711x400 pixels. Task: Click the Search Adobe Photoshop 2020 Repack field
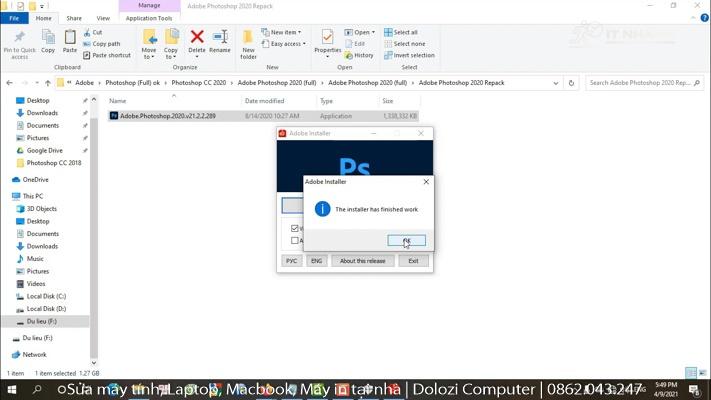[638, 83]
